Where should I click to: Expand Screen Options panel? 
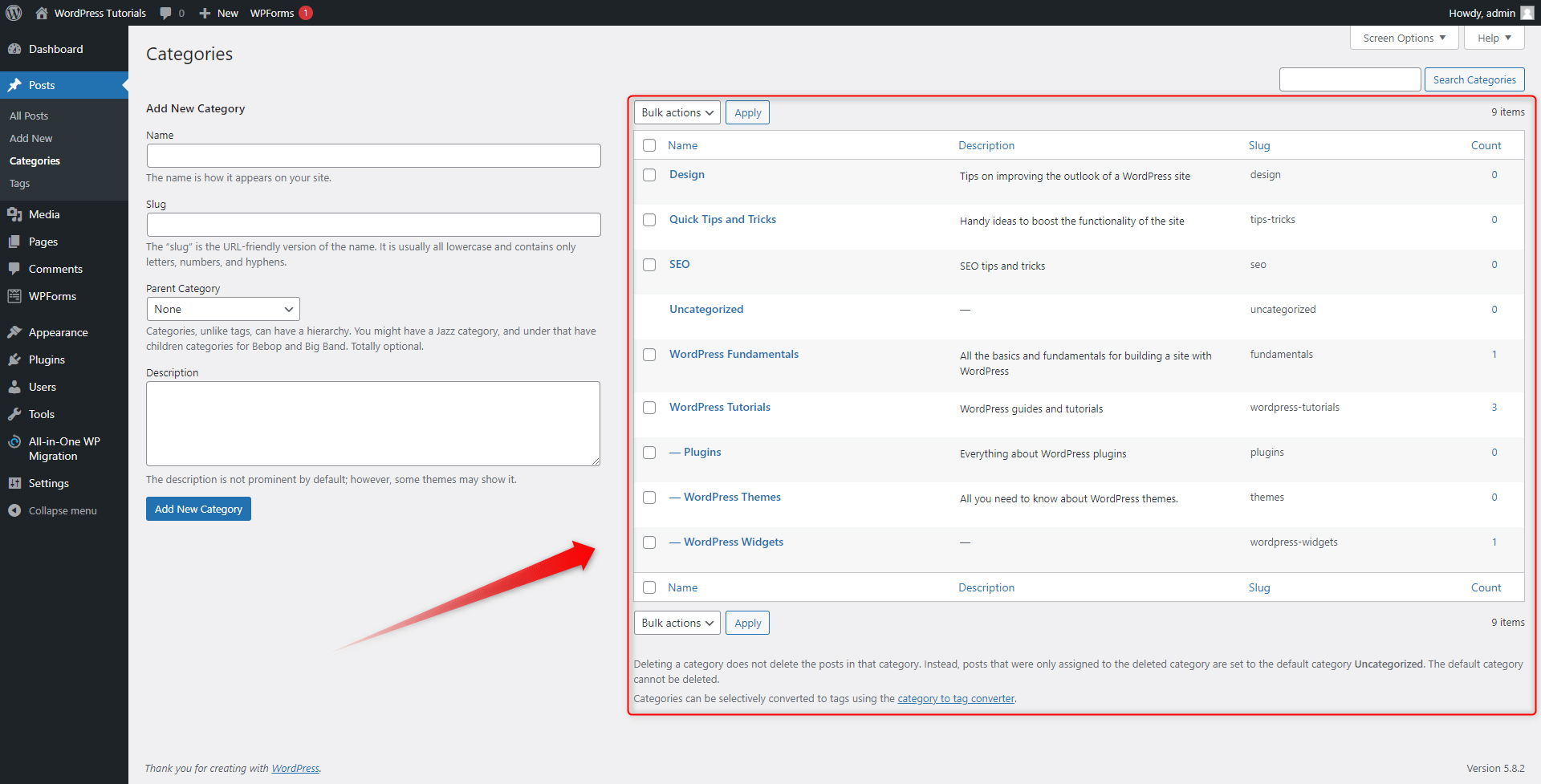(x=1404, y=38)
